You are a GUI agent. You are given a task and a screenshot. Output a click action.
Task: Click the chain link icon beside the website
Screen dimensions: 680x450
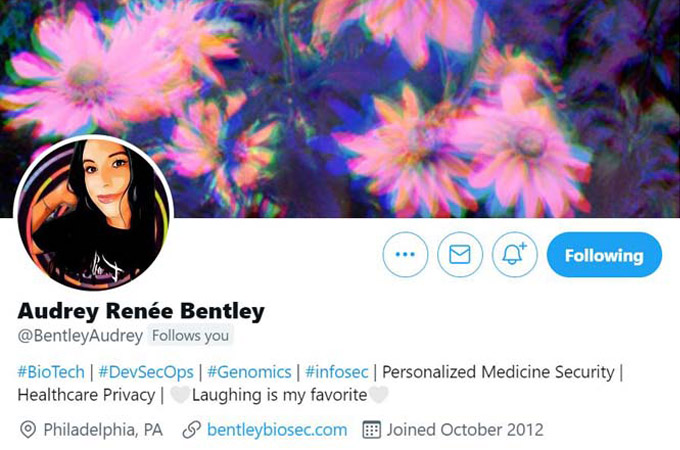[x=191, y=430]
